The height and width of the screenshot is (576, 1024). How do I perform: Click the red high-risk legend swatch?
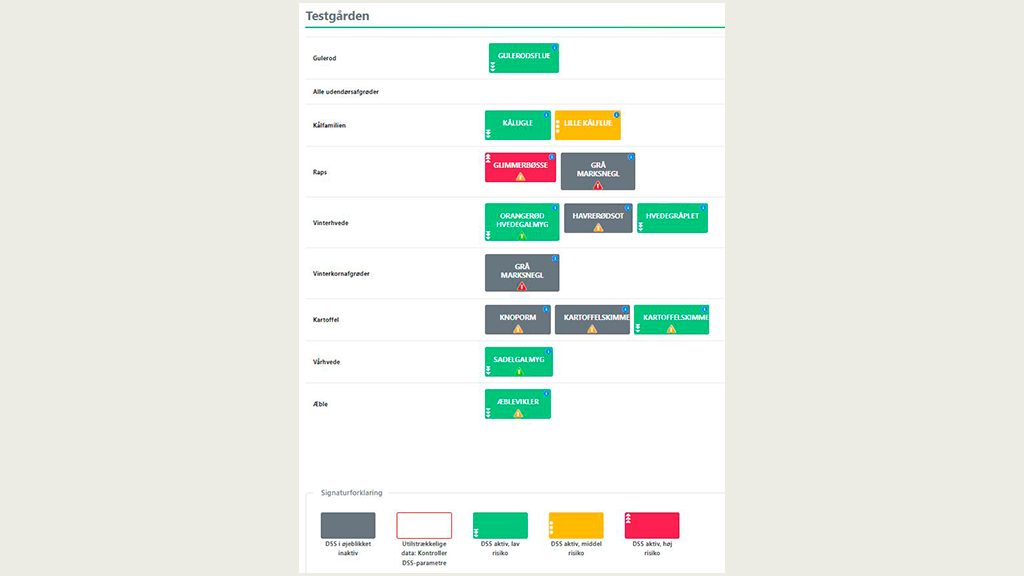coord(652,526)
